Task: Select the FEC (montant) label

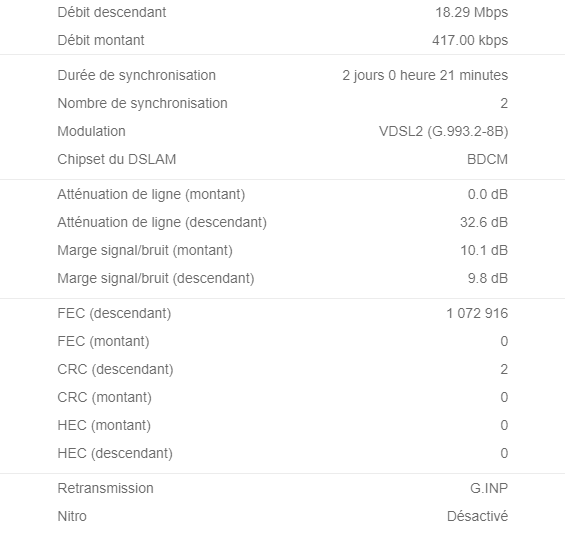Action: pos(103,341)
